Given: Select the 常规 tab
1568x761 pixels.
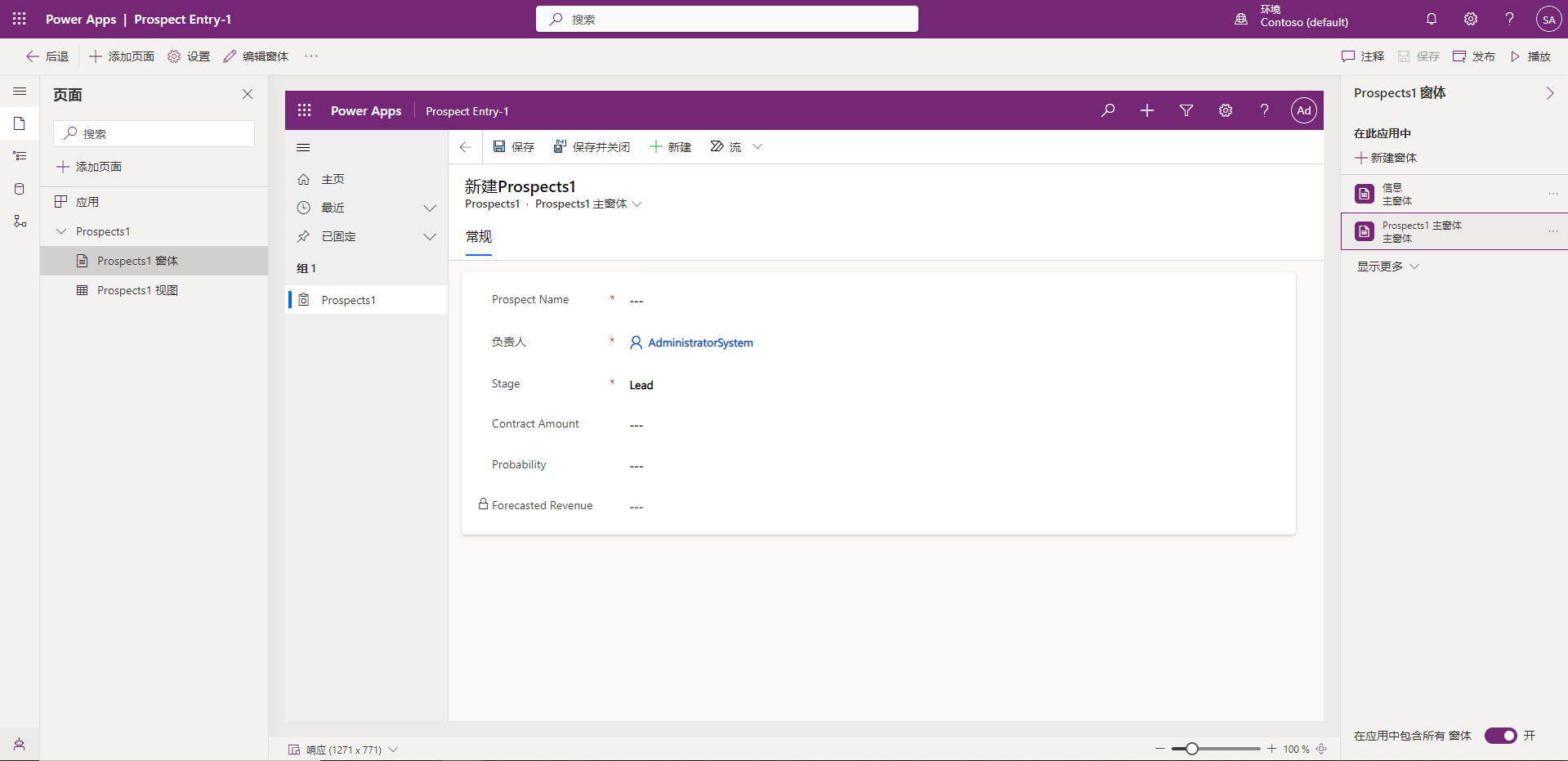Looking at the screenshot, I should point(479,237).
